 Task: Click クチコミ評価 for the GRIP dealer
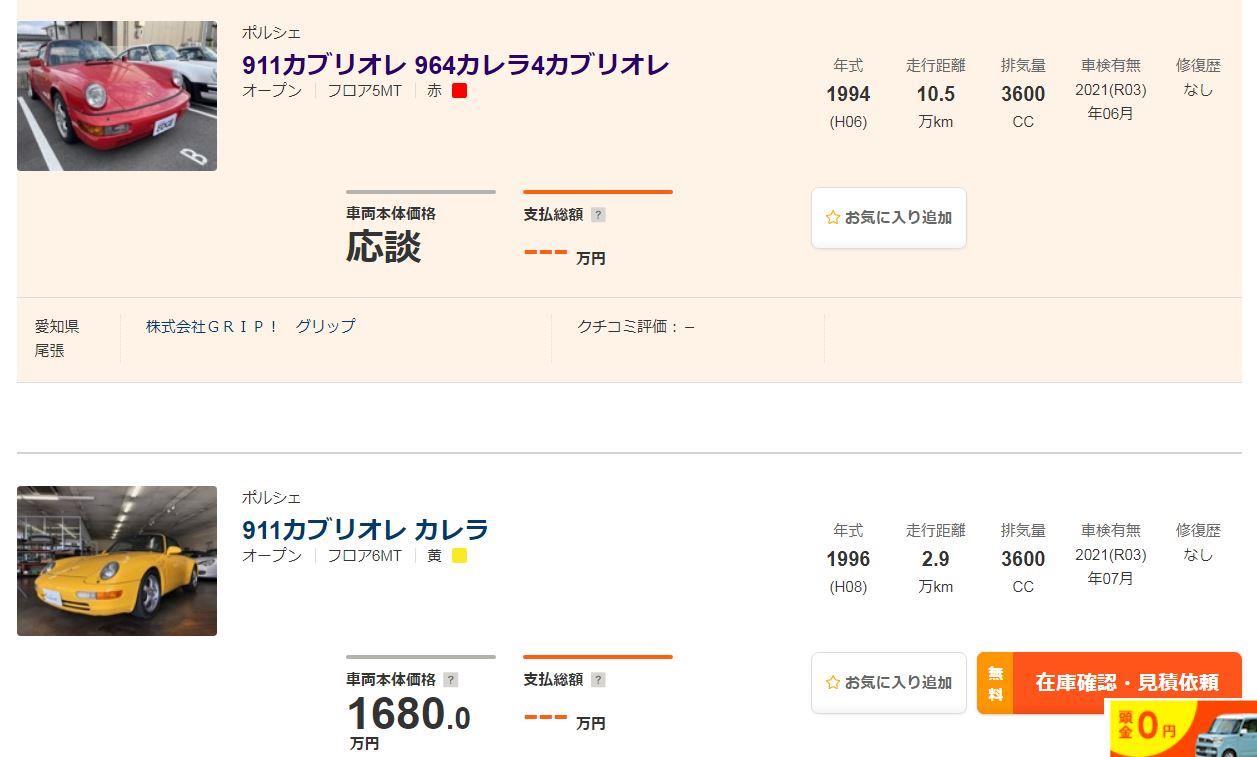coord(636,326)
